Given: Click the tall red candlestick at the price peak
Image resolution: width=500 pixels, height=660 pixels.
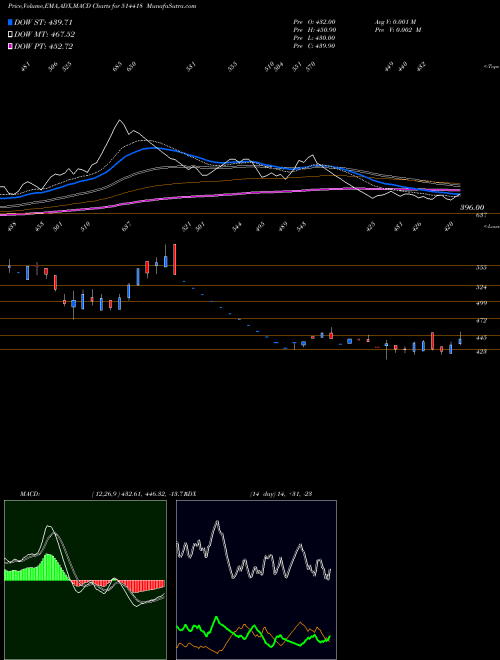Looking at the screenshot, I should click(x=174, y=259).
